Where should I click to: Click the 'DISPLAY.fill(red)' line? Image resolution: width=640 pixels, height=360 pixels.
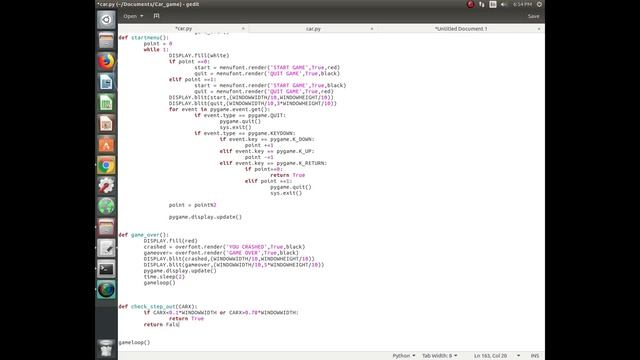pyautogui.click(x=171, y=241)
